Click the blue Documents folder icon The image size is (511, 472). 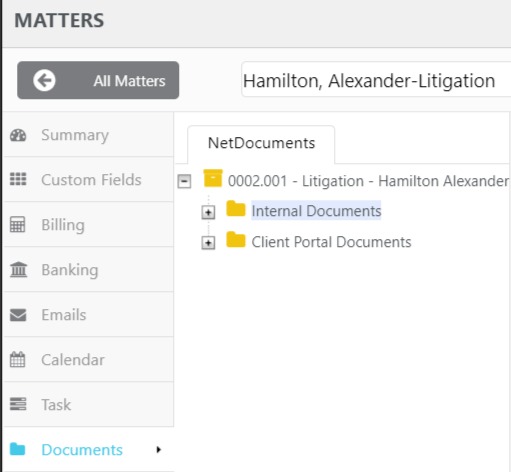tap(17, 449)
